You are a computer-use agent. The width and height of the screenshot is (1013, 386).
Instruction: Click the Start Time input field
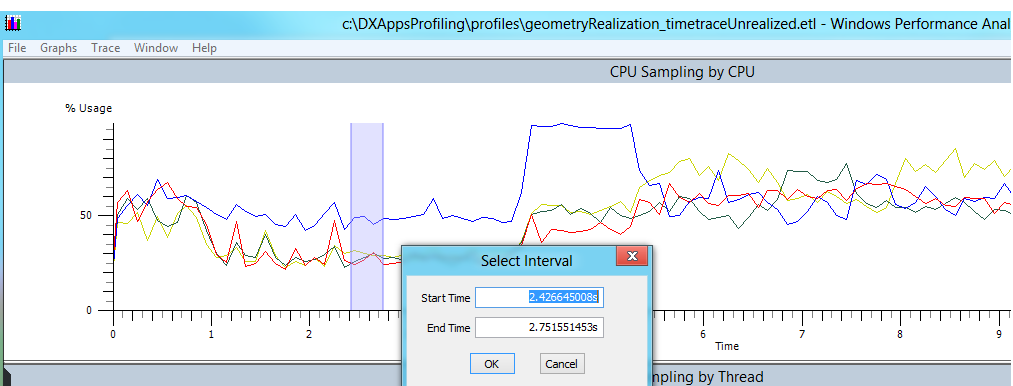[539, 297]
